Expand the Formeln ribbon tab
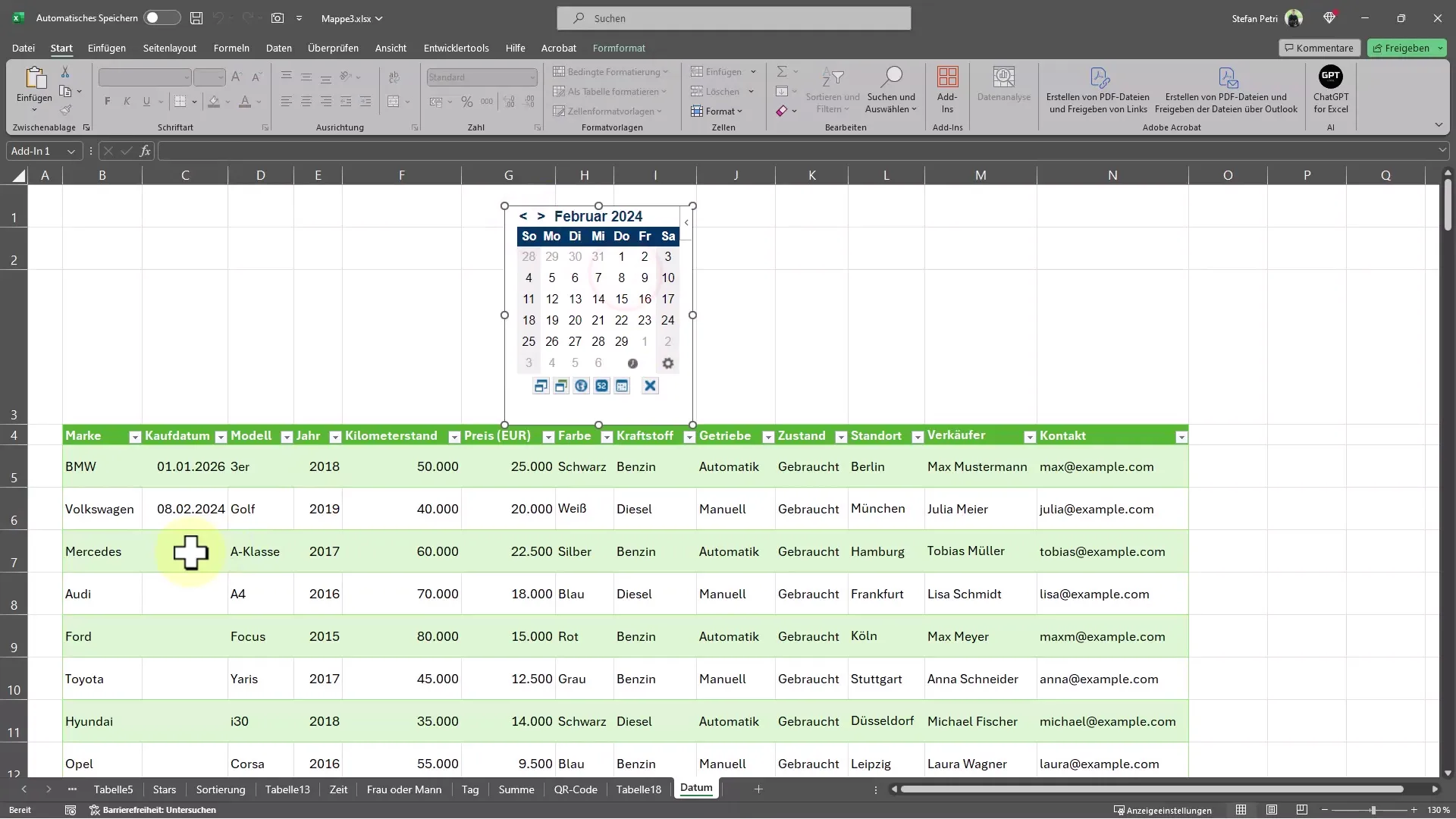This screenshot has width=1456, height=819. [x=231, y=47]
